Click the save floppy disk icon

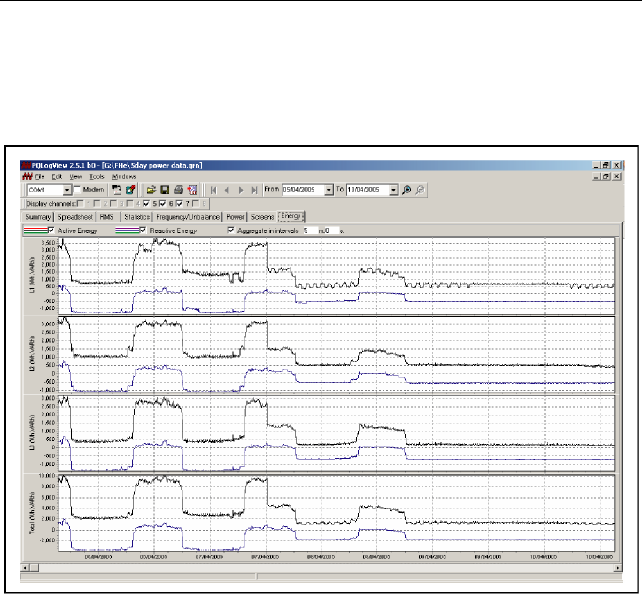(x=164, y=188)
